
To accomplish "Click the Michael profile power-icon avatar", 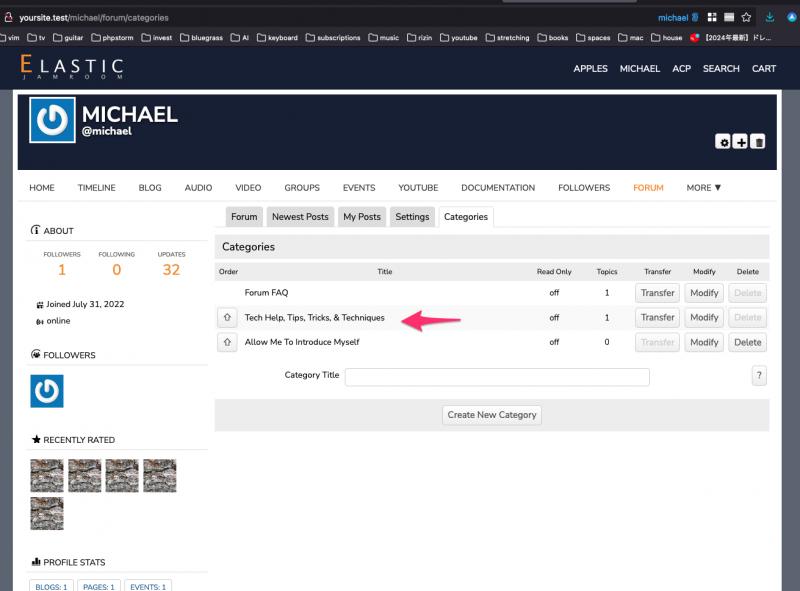I will click(52, 120).
